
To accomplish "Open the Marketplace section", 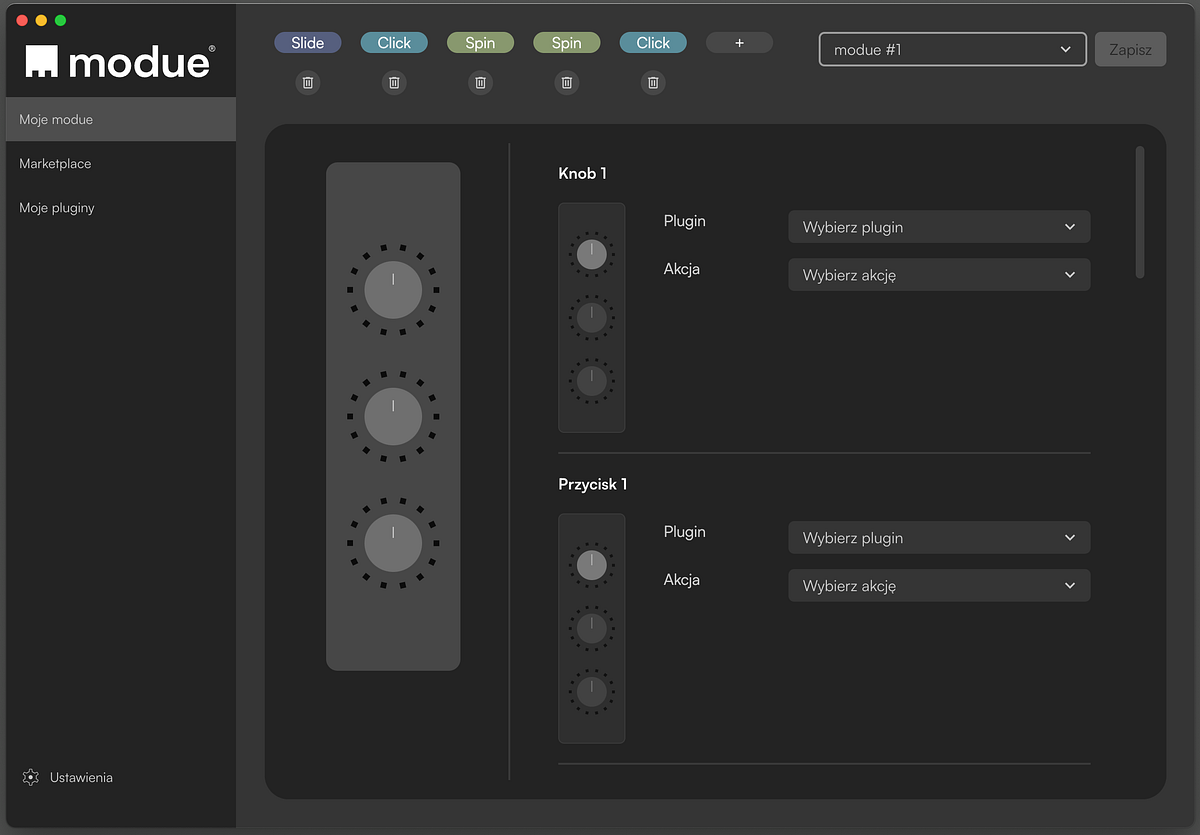I will 55,163.
